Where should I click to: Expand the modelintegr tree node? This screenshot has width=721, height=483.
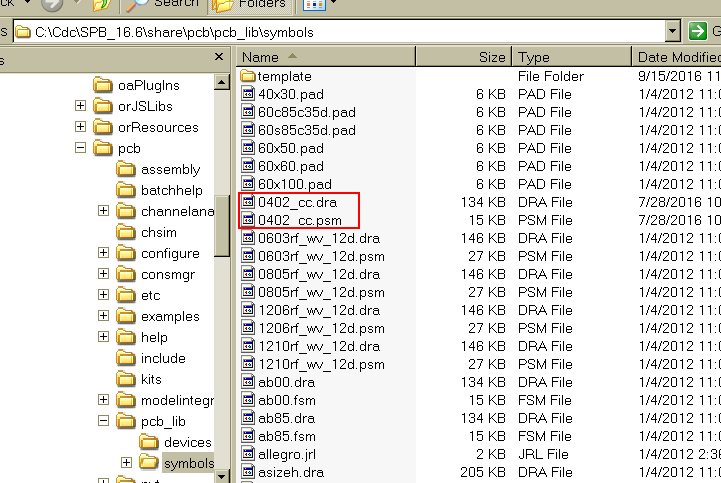coord(103,400)
